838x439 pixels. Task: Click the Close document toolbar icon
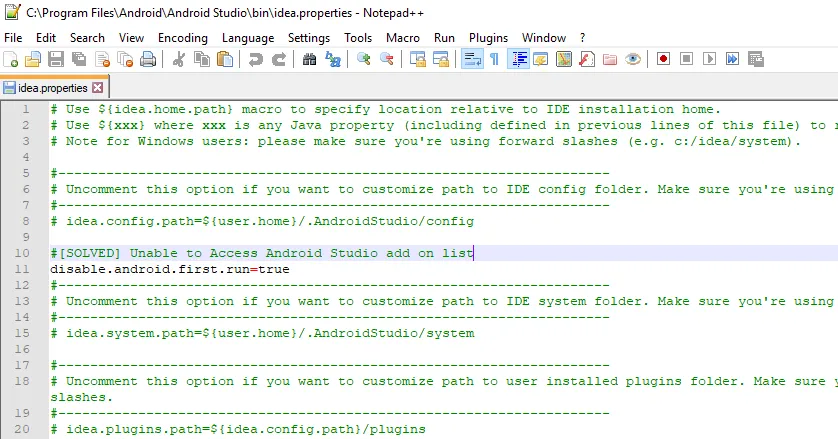[x=102, y=59]
